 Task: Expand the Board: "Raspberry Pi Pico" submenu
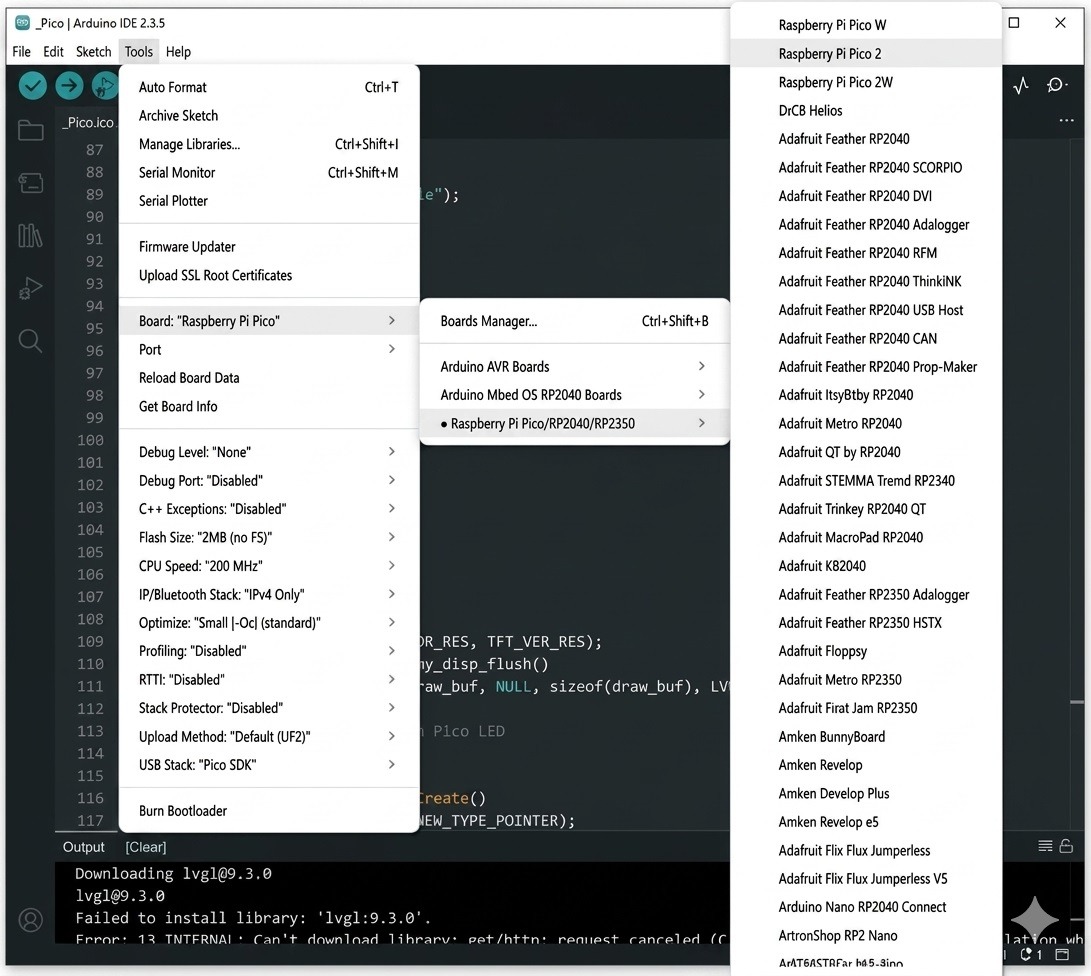tap(269, 321)
